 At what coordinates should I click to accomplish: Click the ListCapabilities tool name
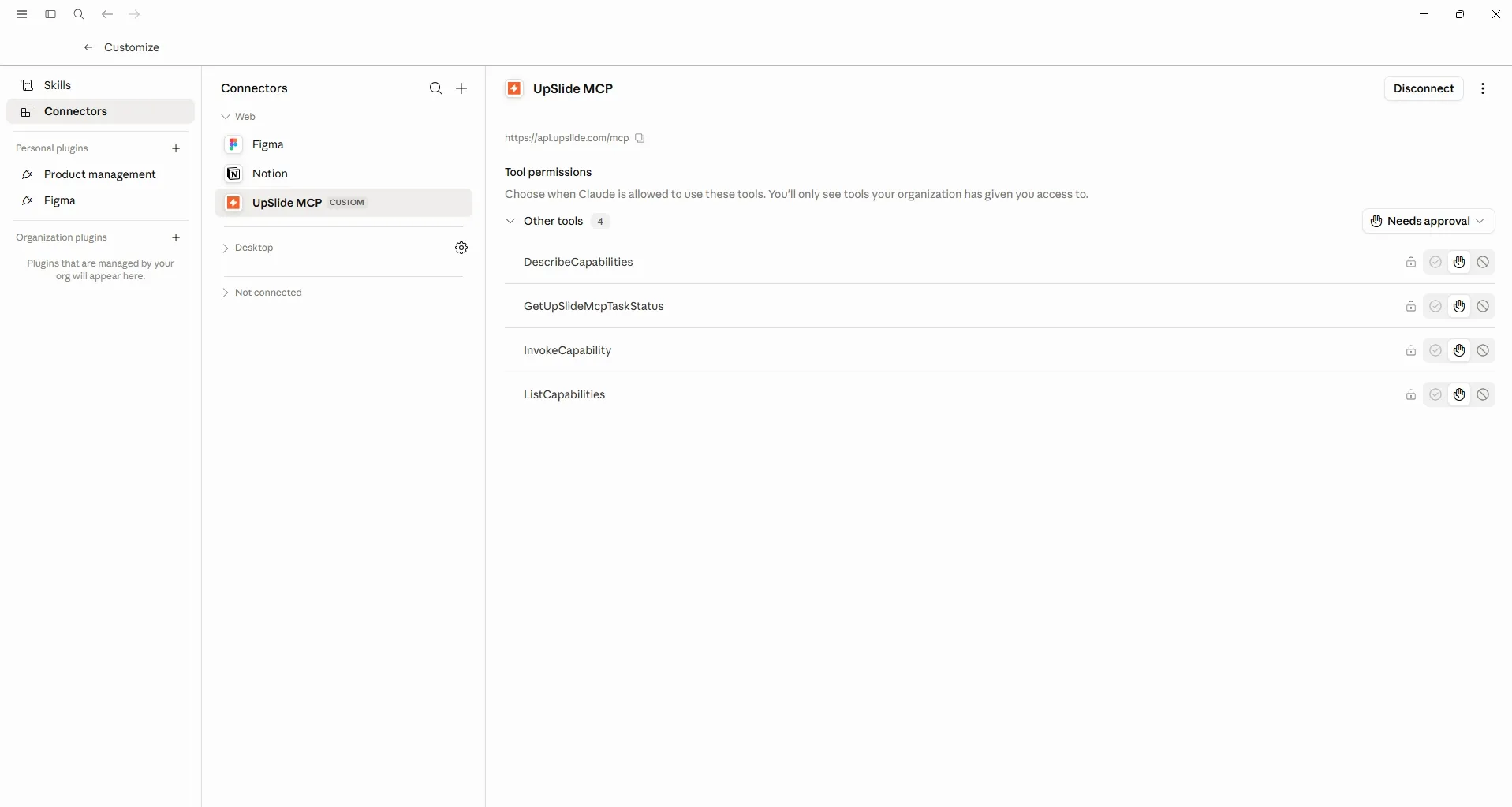pyautogui.click(x=564, y=394)
